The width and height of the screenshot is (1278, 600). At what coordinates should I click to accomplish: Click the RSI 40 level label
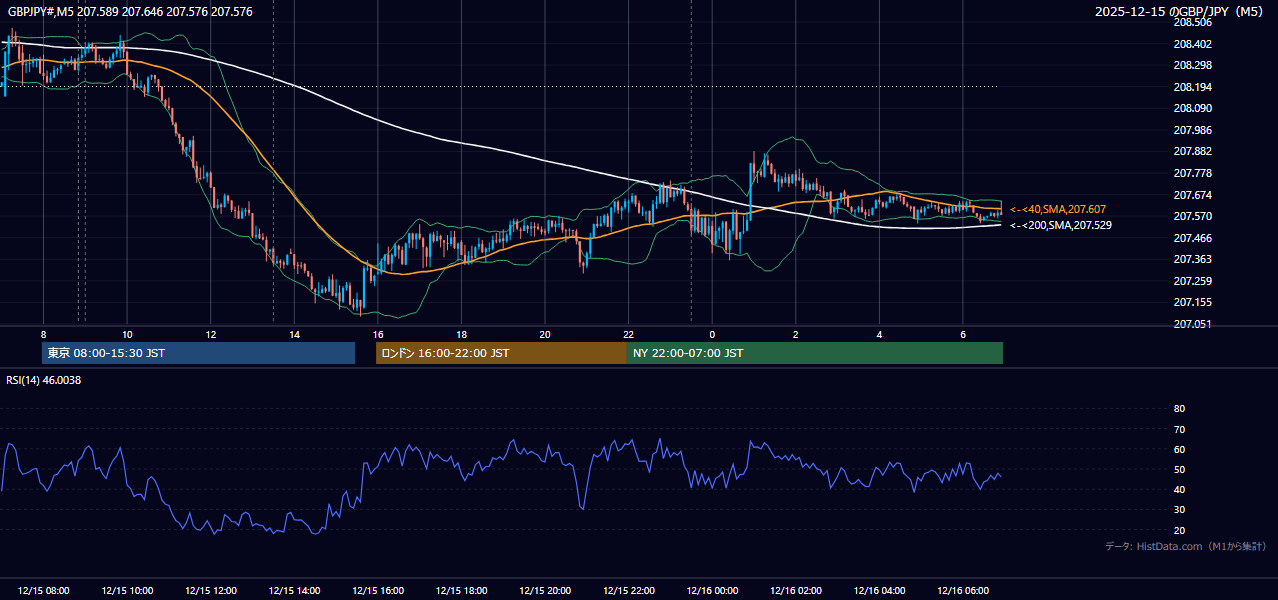tap(1179, 489)
